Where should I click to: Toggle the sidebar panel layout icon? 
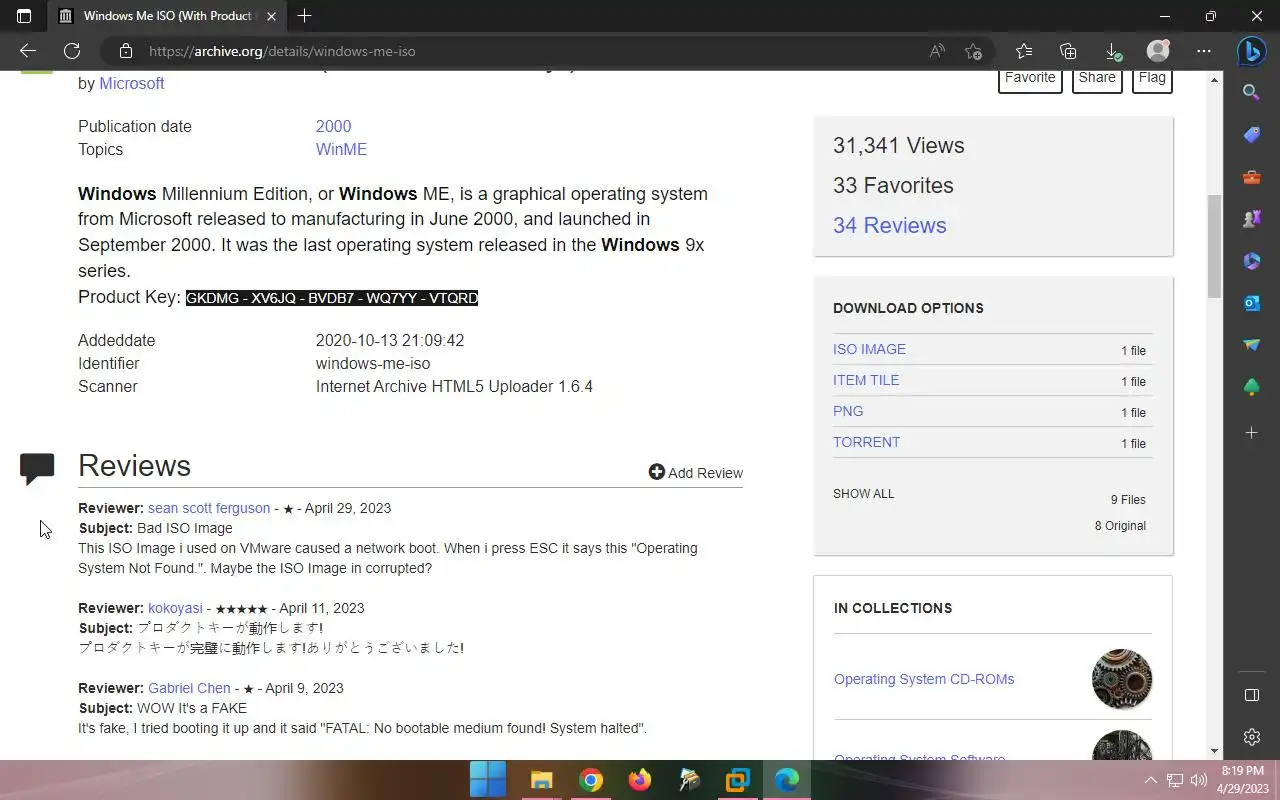pyautogui.click(x=1251, y=695)
